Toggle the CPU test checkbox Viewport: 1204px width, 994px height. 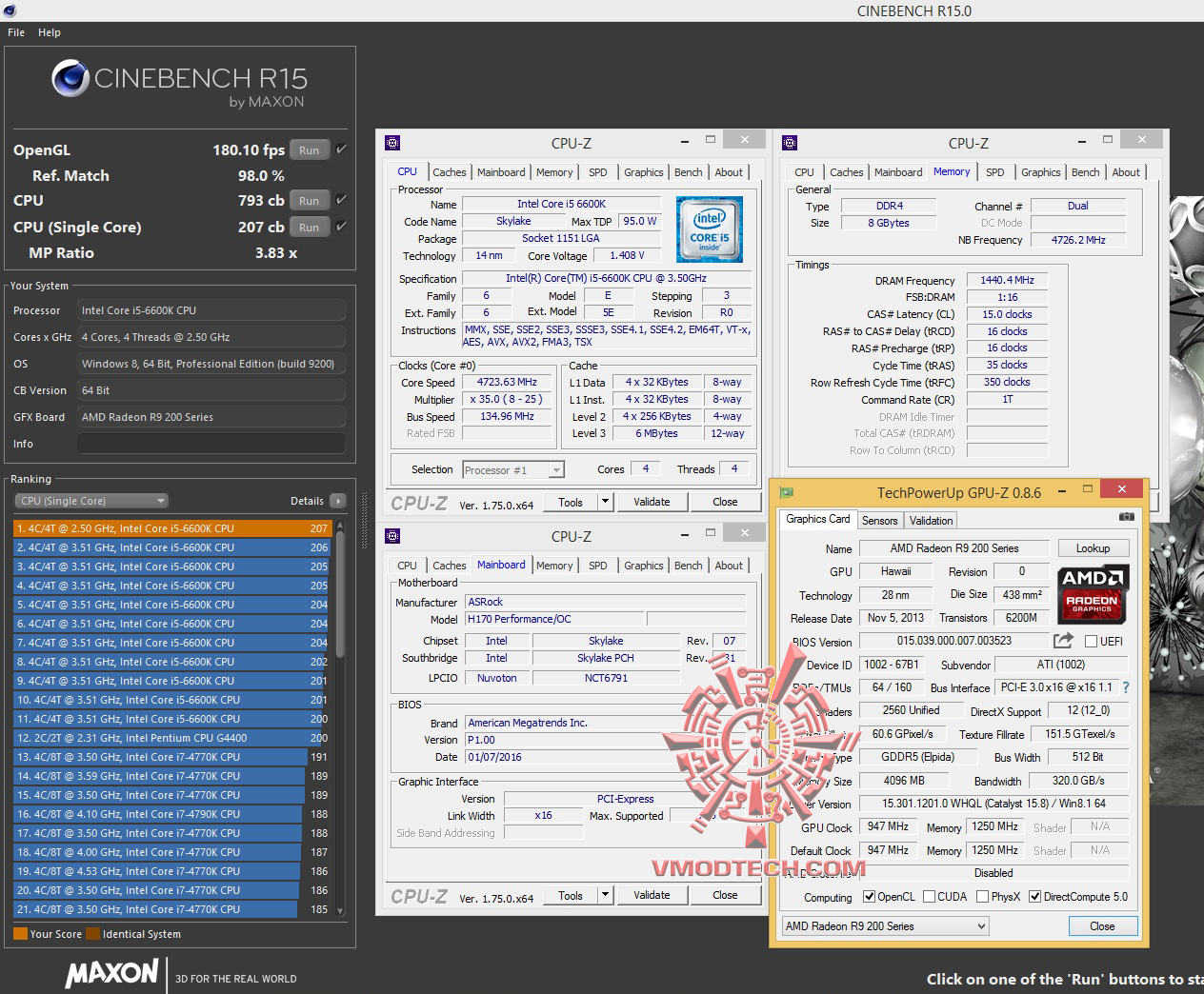point(341,200)
